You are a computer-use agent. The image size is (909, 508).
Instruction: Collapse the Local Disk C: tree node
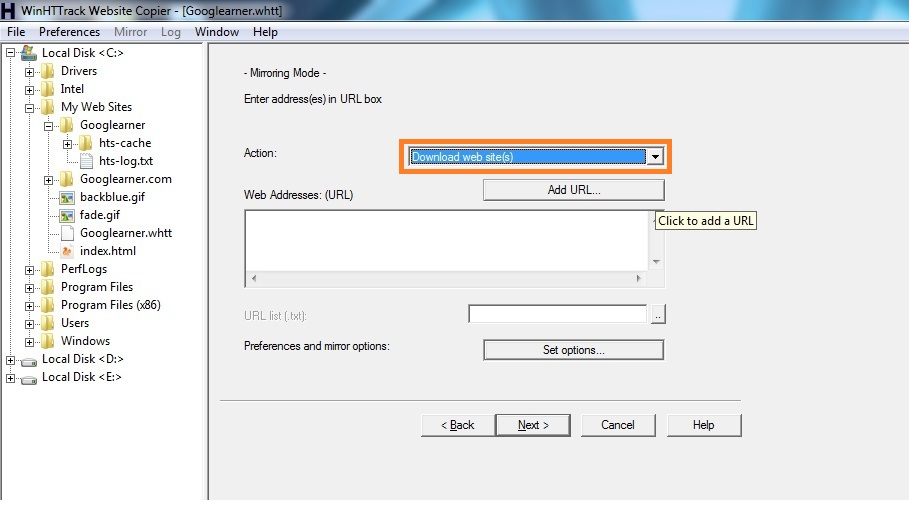(10, 53)
